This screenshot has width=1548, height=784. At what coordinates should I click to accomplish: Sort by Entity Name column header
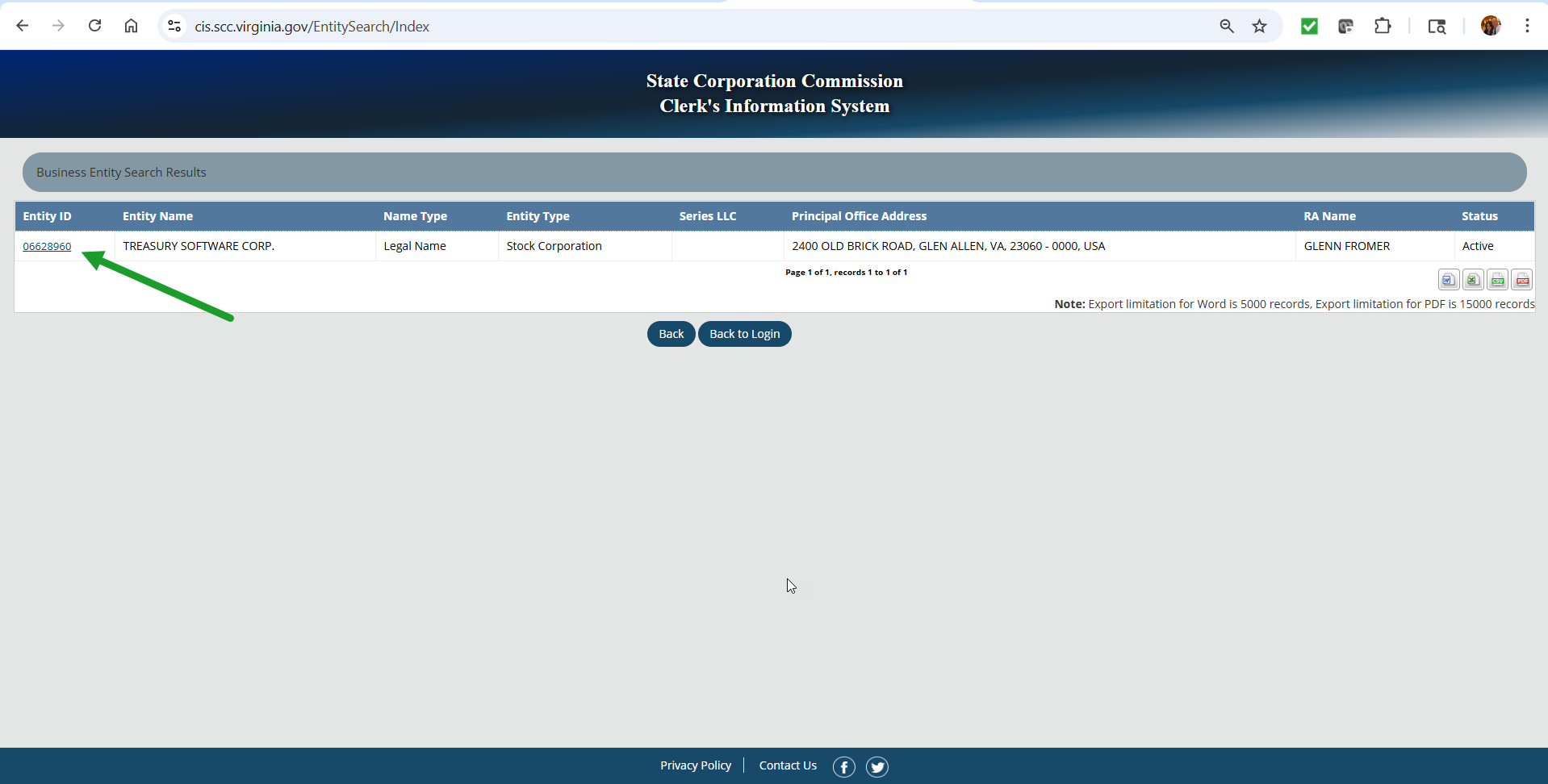tap(157, 216)
